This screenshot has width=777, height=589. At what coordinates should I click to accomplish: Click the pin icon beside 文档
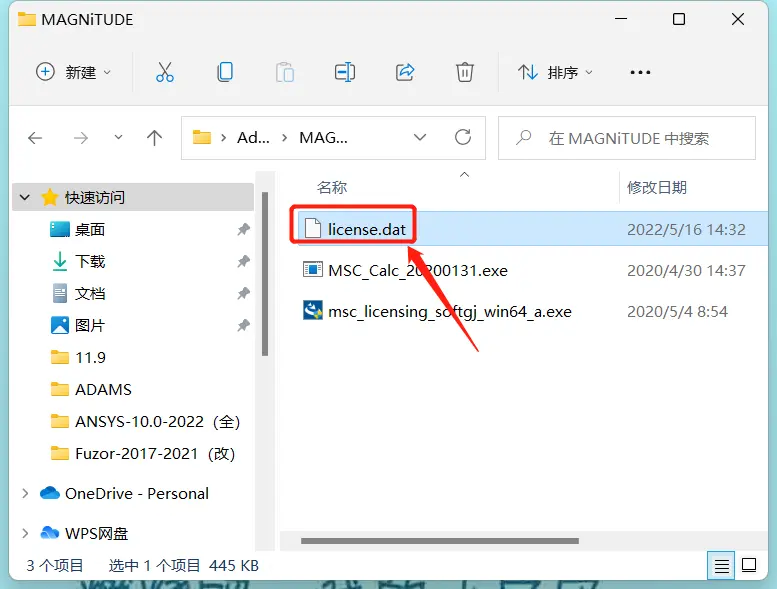(x=243, y=294)
